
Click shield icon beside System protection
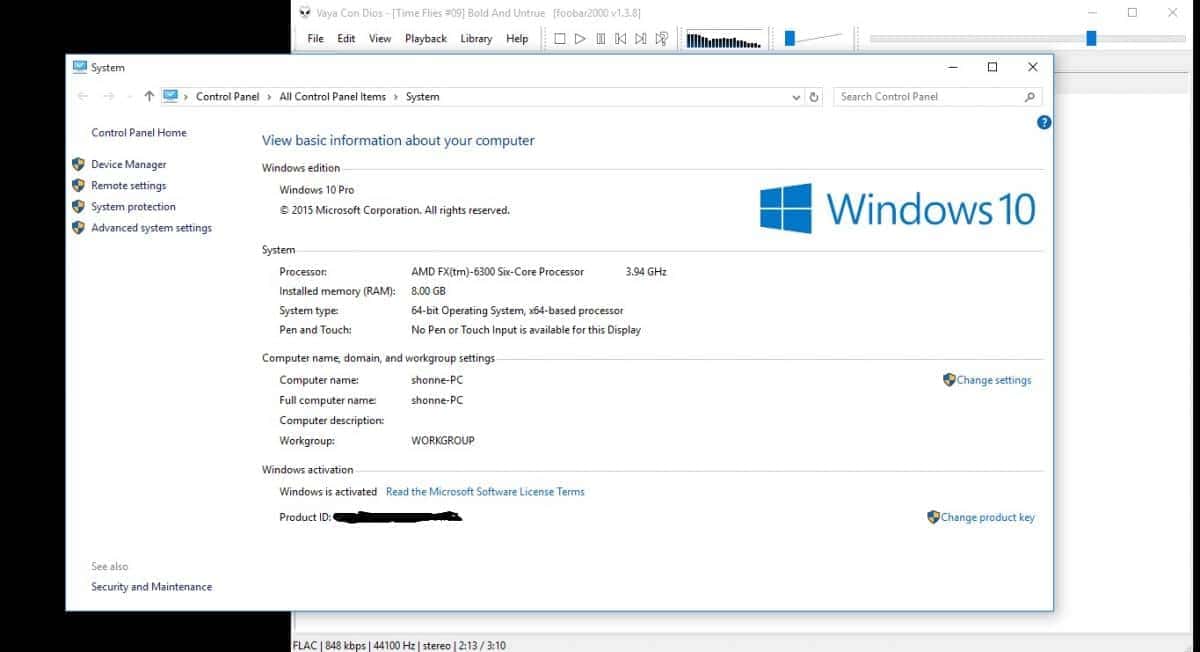click(x=78, y=206)
